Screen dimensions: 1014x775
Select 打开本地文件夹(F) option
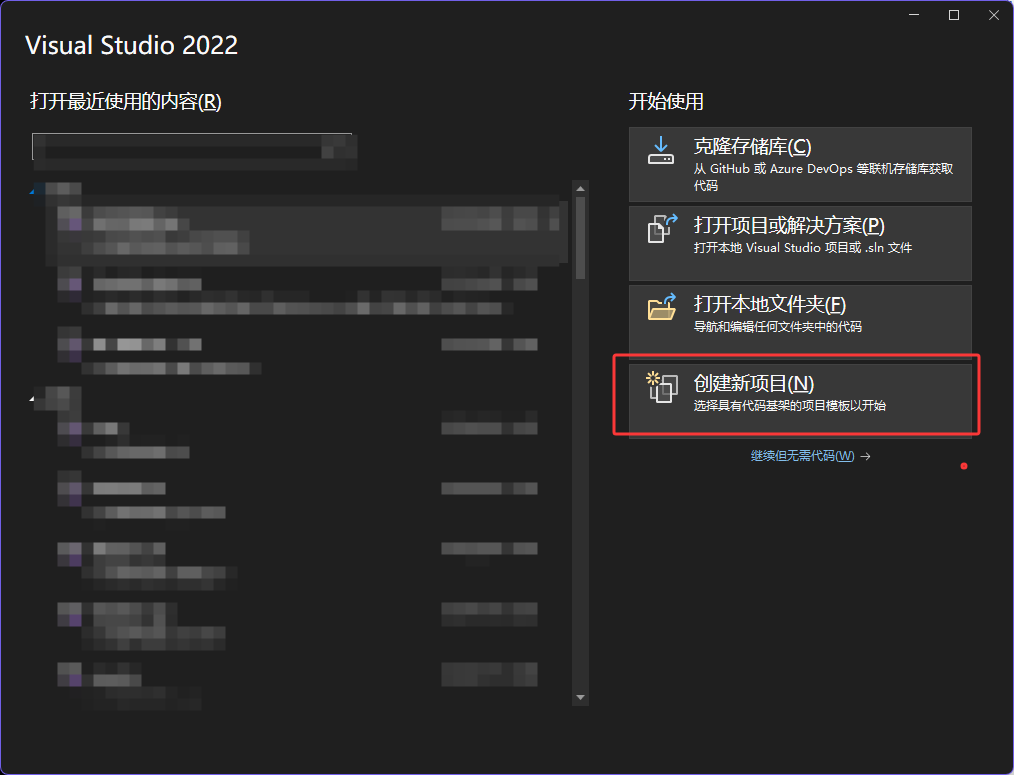(x=800, y=320)
